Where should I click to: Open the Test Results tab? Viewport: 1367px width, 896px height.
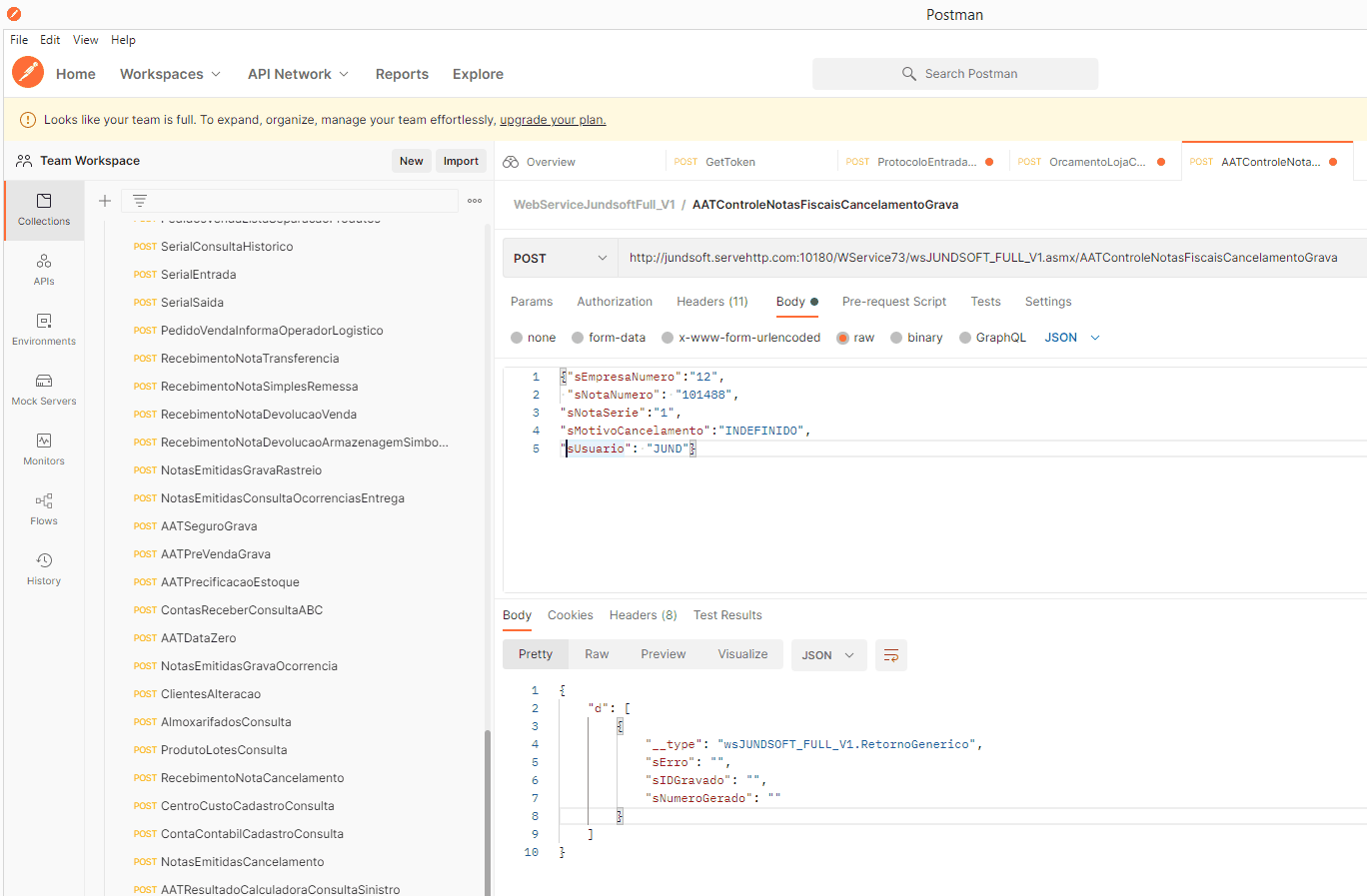pos(727,615)
